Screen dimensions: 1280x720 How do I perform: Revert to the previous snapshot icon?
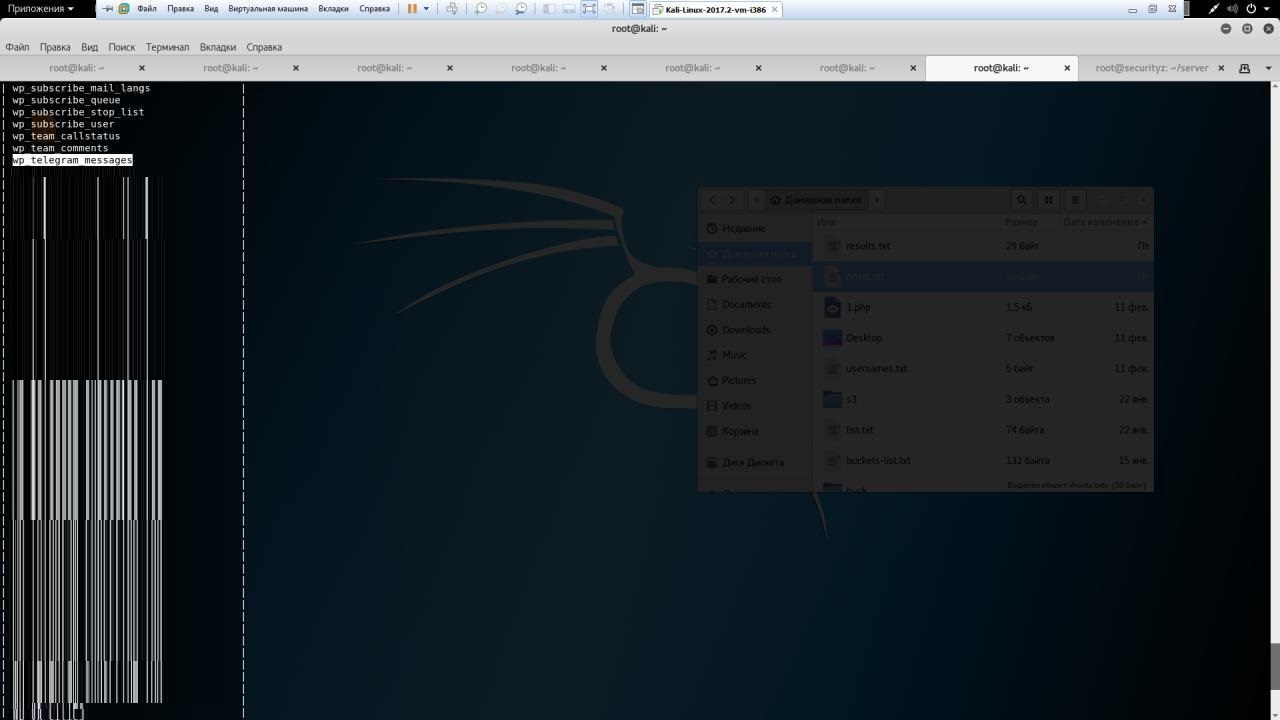(501, 8)
